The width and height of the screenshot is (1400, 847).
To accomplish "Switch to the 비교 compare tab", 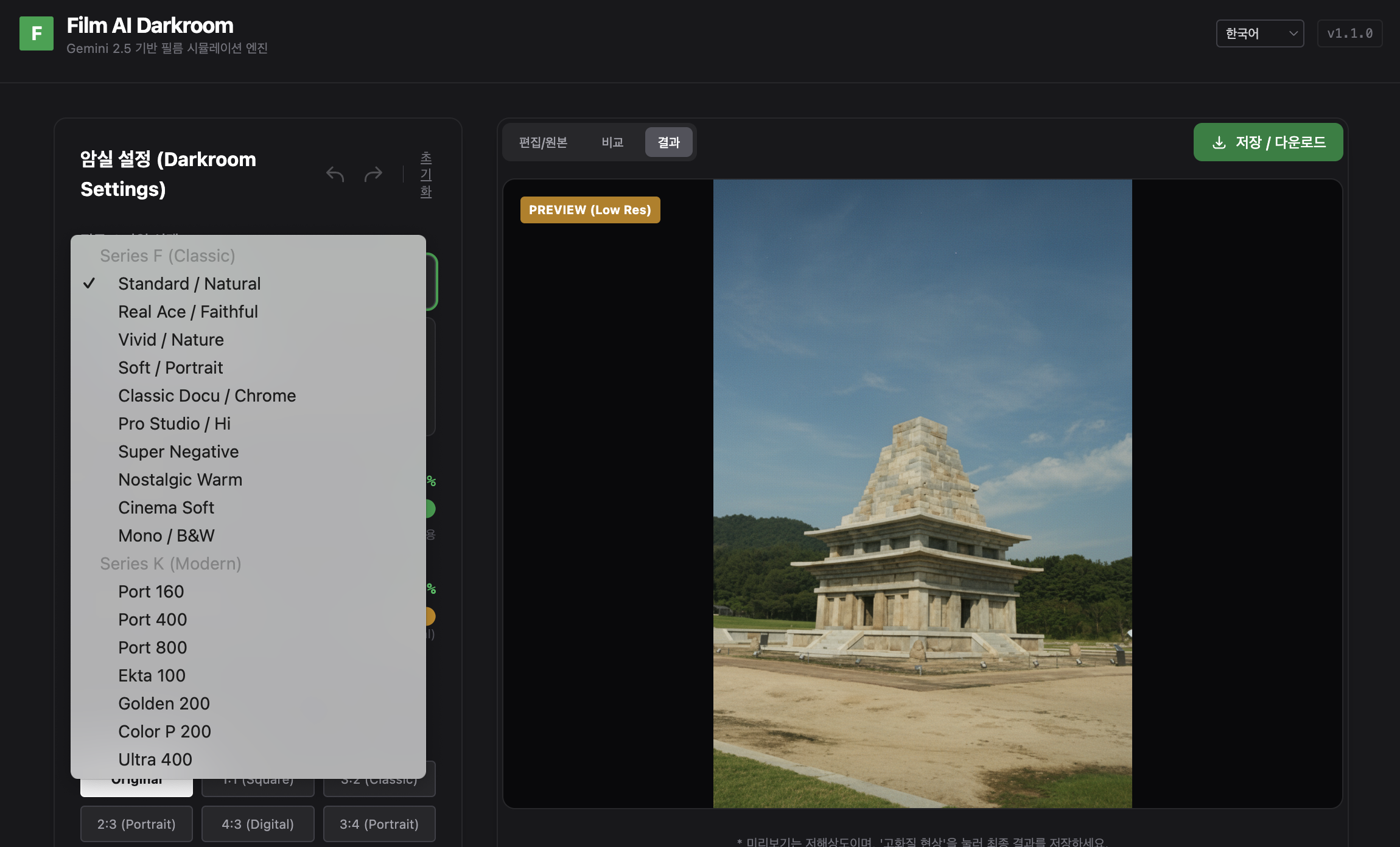I will click(x=612, y=142).
